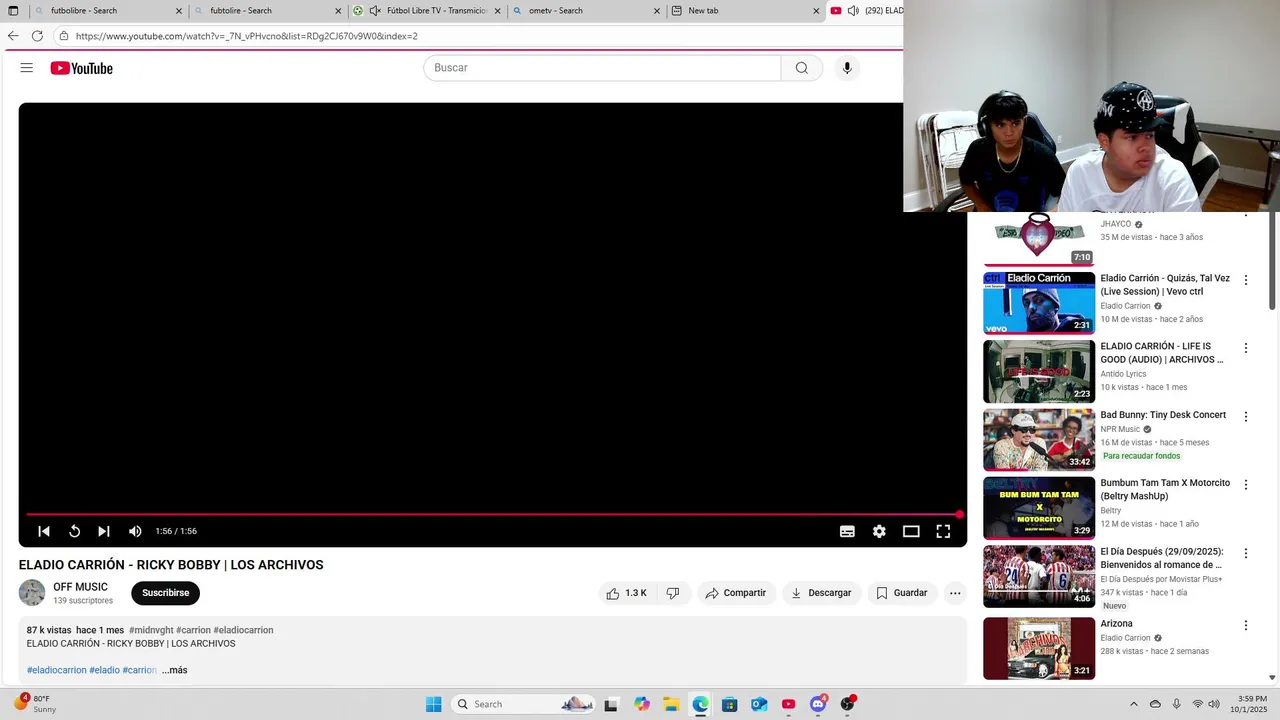Download video with Descargar button
Screen dimensions: 1280x720
point(821,593)
